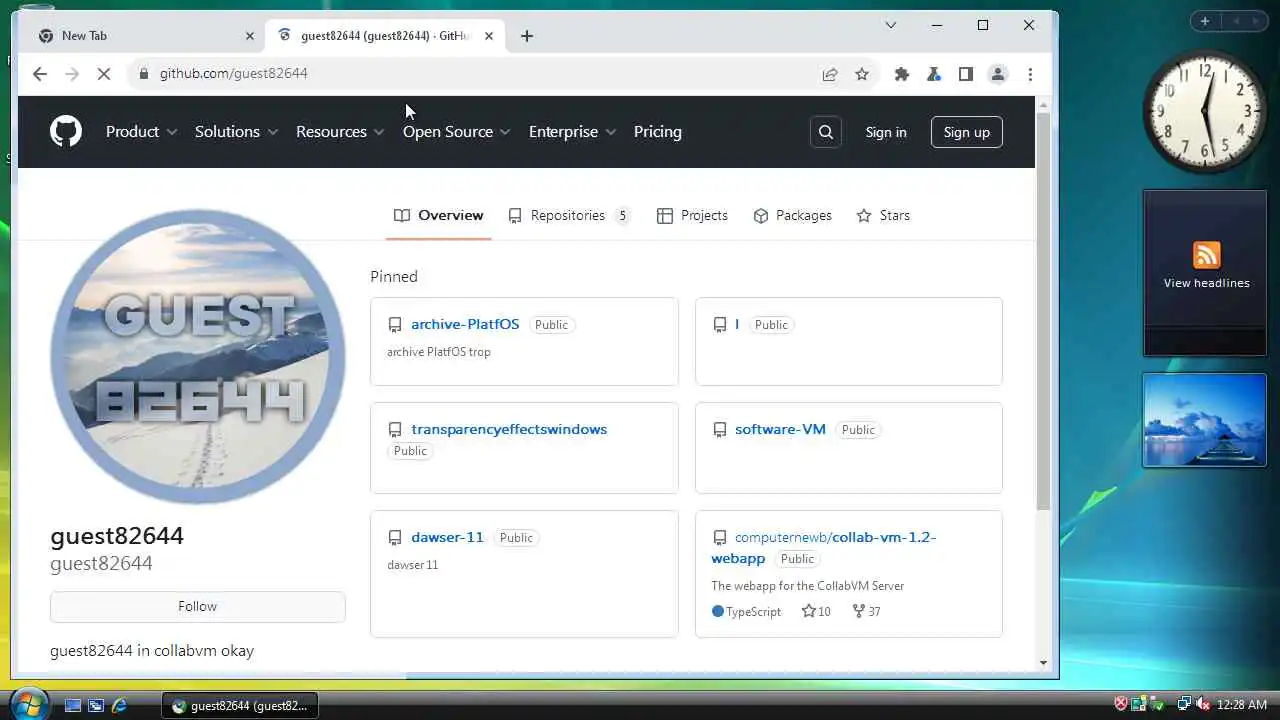Open a new tab with the plus button
This screenshot has height=720, width=1280.
527,36
